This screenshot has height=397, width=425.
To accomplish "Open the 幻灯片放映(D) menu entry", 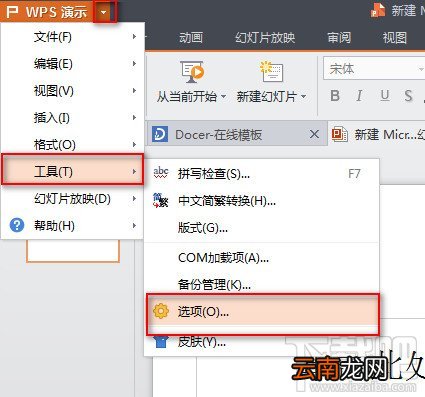I will point(72,199).
